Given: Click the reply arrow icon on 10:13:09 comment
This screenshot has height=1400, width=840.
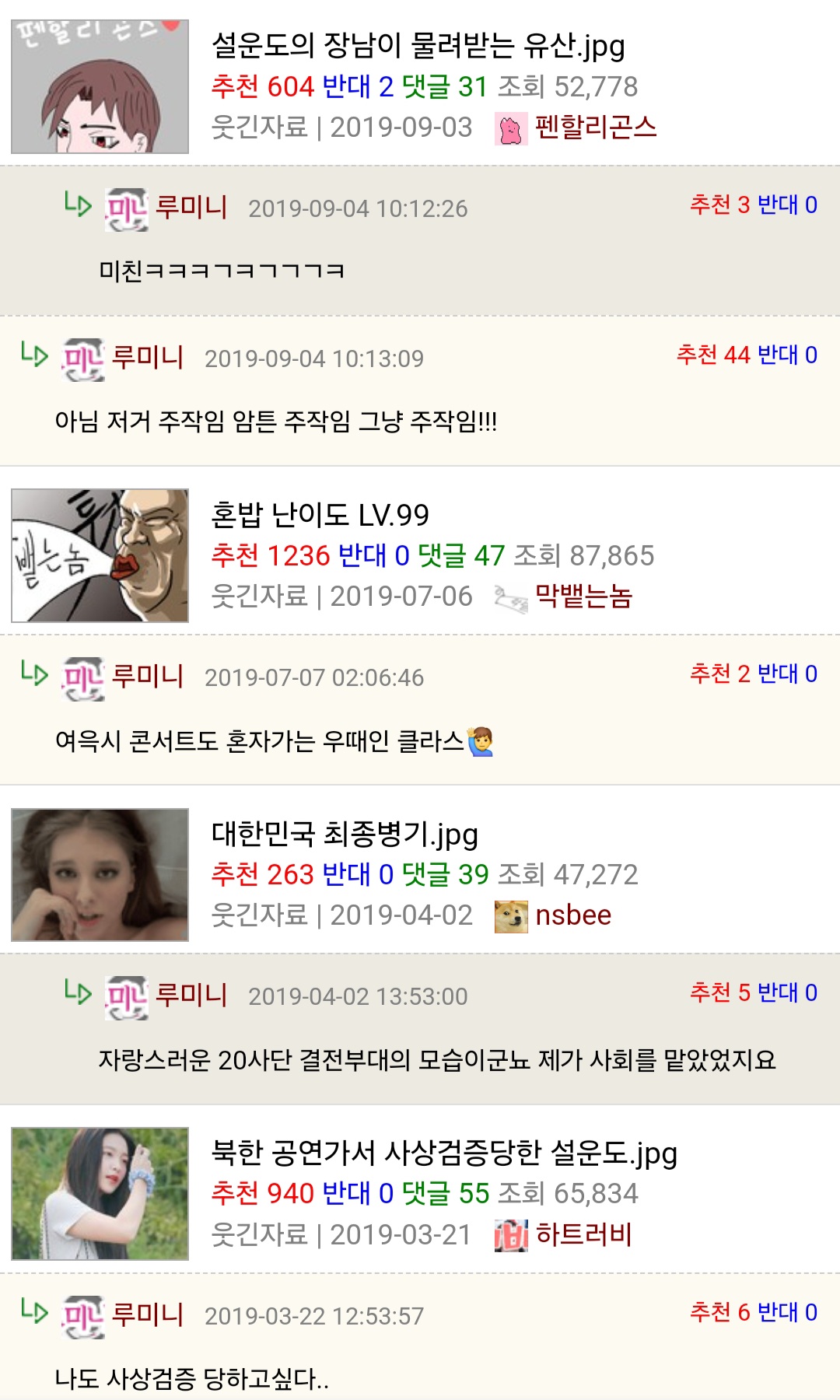Looking at the screenshot, I should (34, 354).
